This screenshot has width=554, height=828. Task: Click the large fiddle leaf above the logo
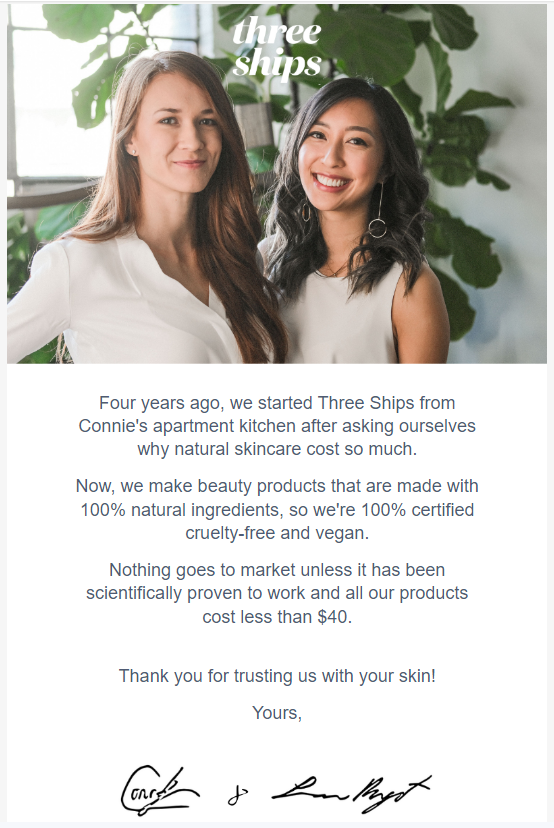[x=370, y=42]
